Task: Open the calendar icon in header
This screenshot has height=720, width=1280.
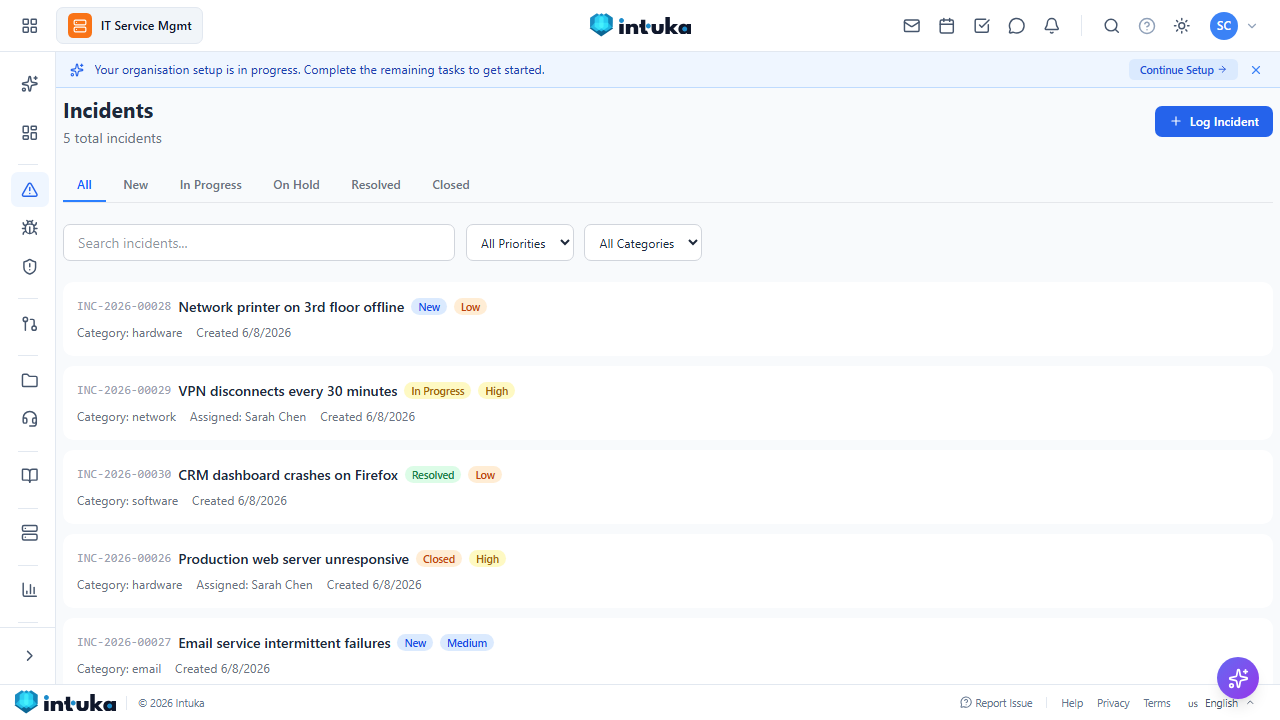Action: 947,26
